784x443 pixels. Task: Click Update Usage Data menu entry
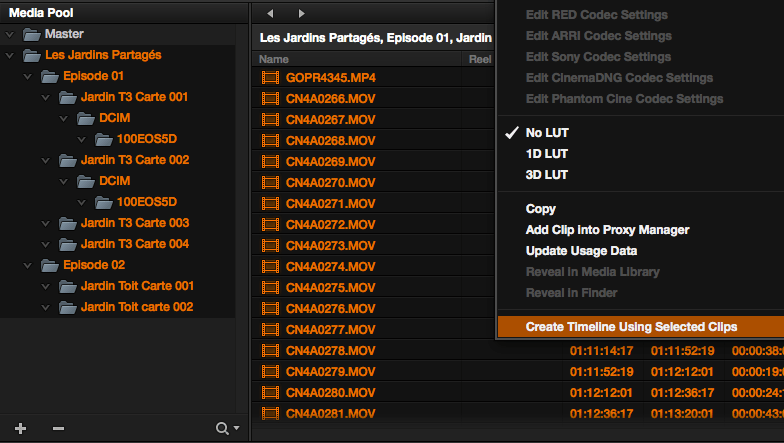click(x=581, y=251)
